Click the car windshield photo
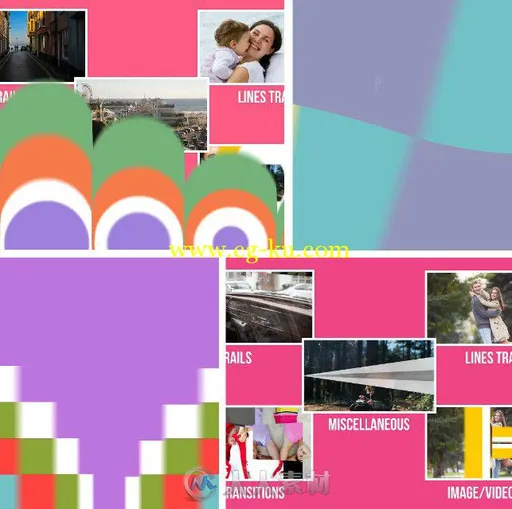512x509 pixels. [x=269, y=307]
